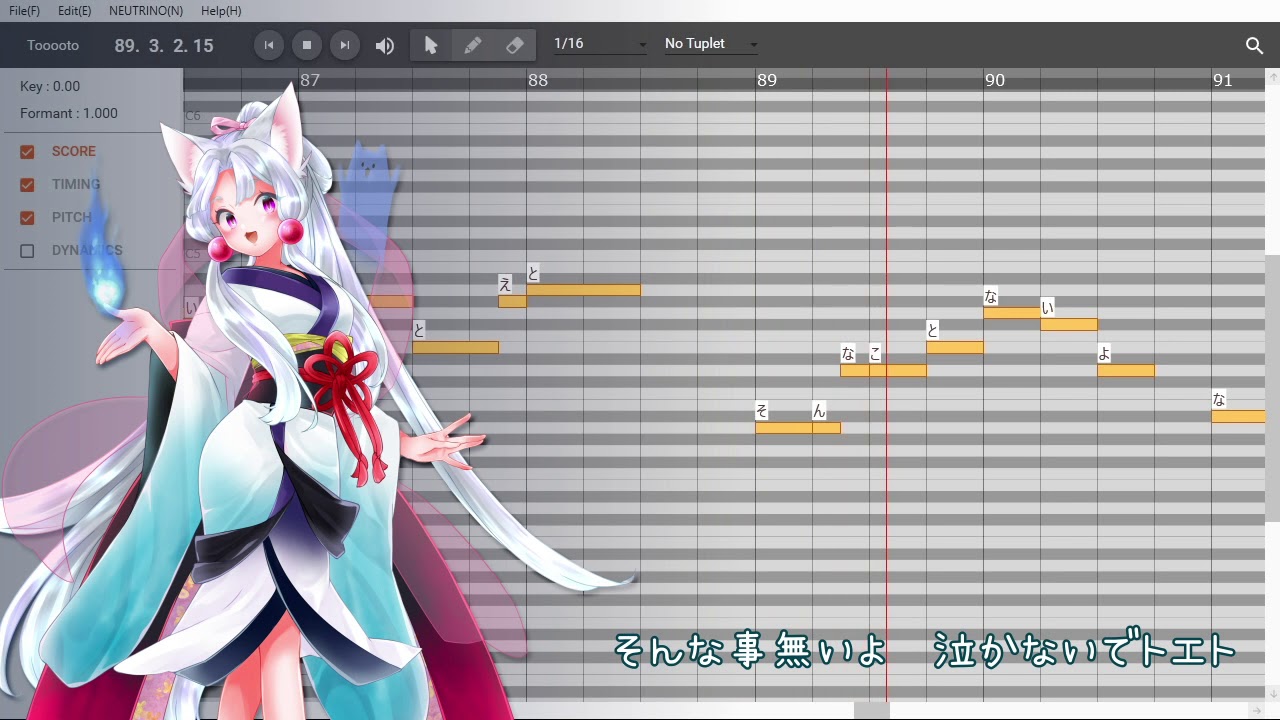Screen dimensions: 1280x720
Task: Jump to measure 88 on the ruler
Action: (x=538, y=80)
